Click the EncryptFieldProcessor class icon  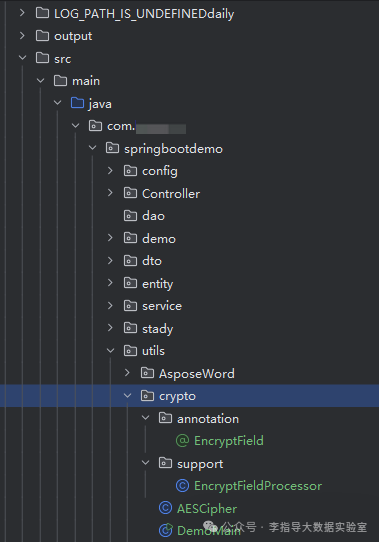click(x=183, y=486)
